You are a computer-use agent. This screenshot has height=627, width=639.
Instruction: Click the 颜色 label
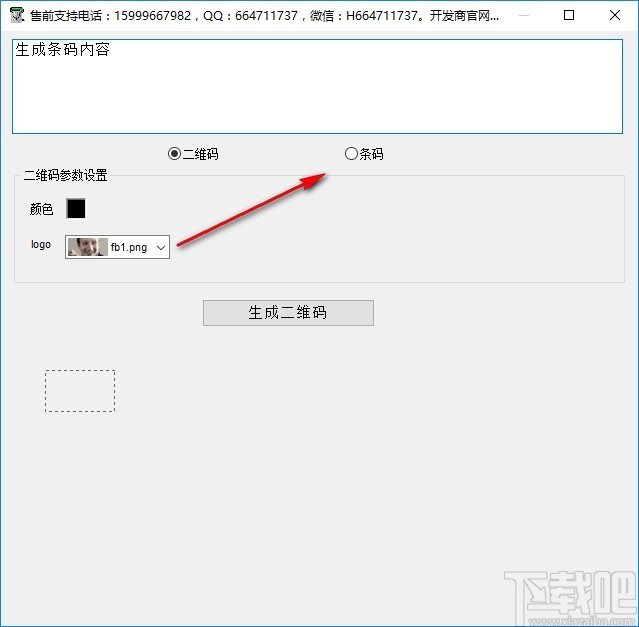click(42, 209)
